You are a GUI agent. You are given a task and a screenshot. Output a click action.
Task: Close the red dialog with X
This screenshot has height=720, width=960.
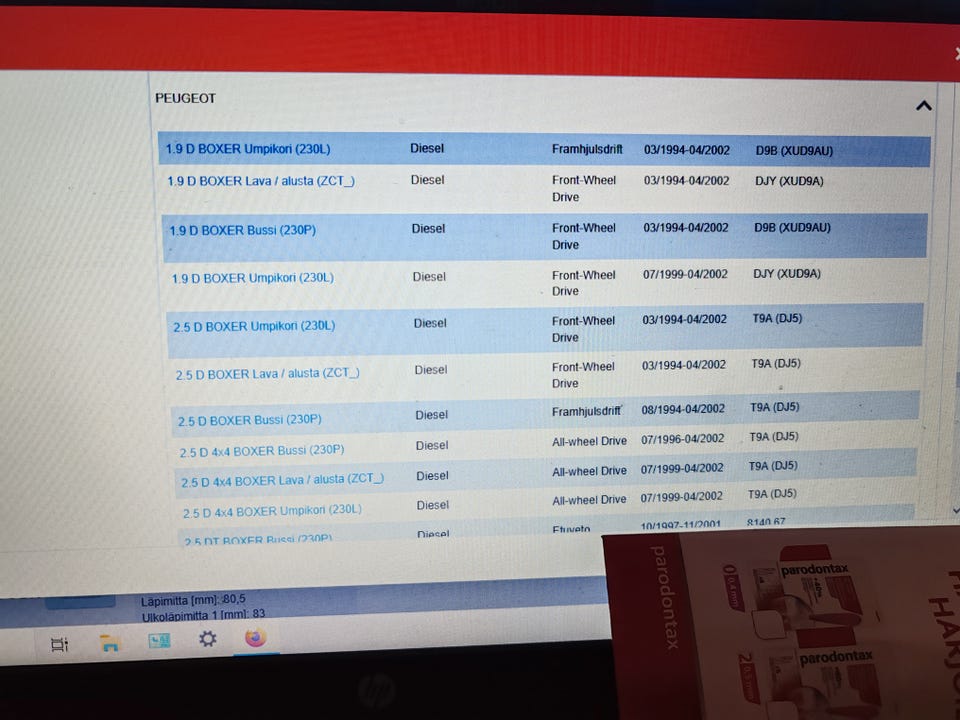point(956,54)
